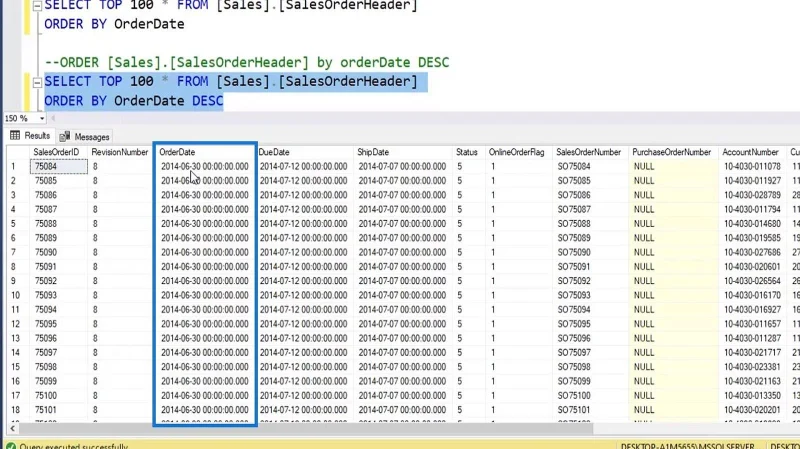The width and height of the screenshot is (800, 449).
Task: Click OnlineOrderFlag cell in row 75099
Action: point(518,381)
